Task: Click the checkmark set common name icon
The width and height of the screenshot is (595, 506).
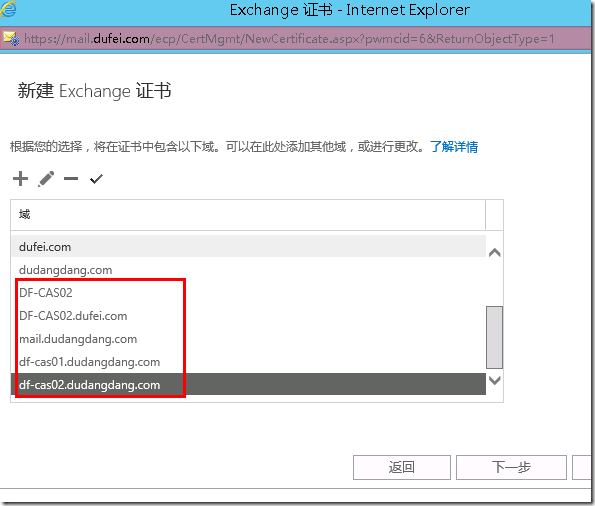Action: tap(96, 178)
